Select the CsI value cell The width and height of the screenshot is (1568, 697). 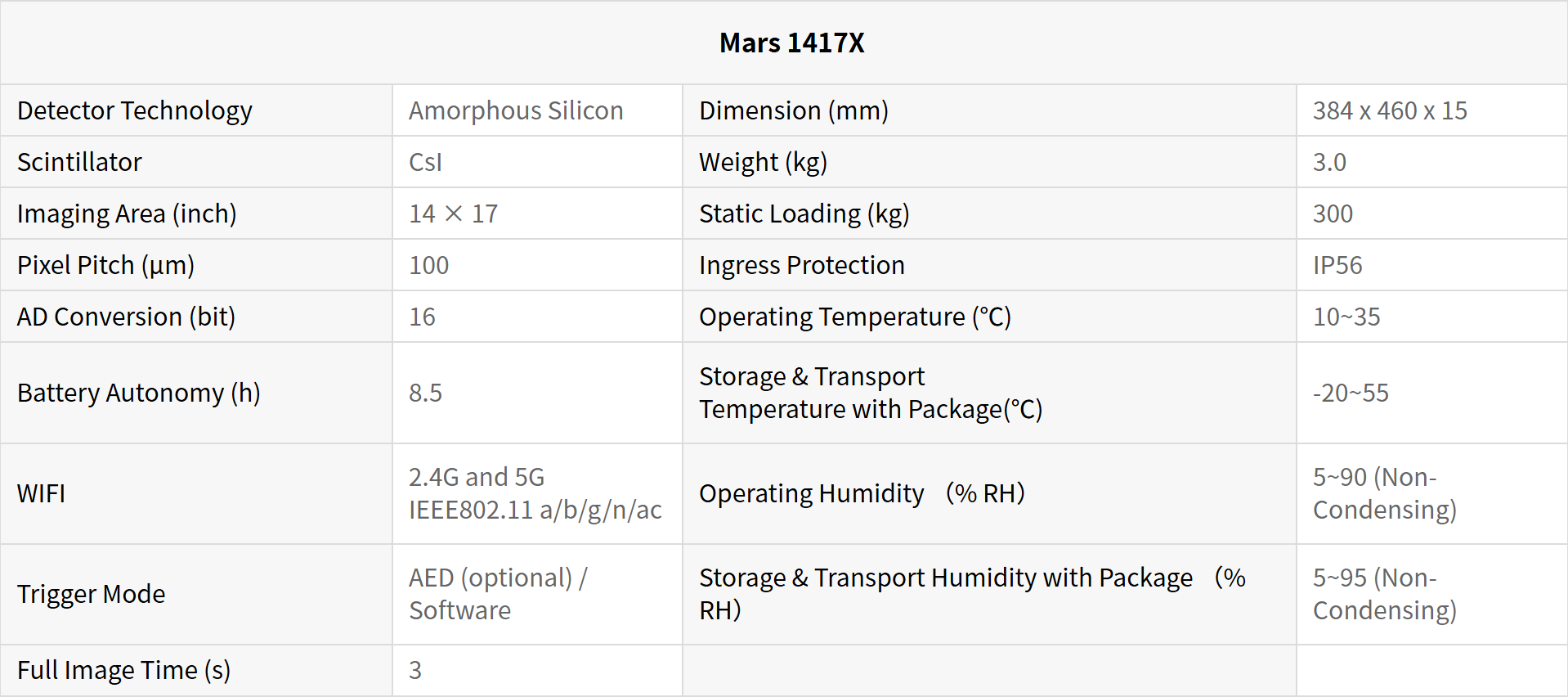point(425,162)
